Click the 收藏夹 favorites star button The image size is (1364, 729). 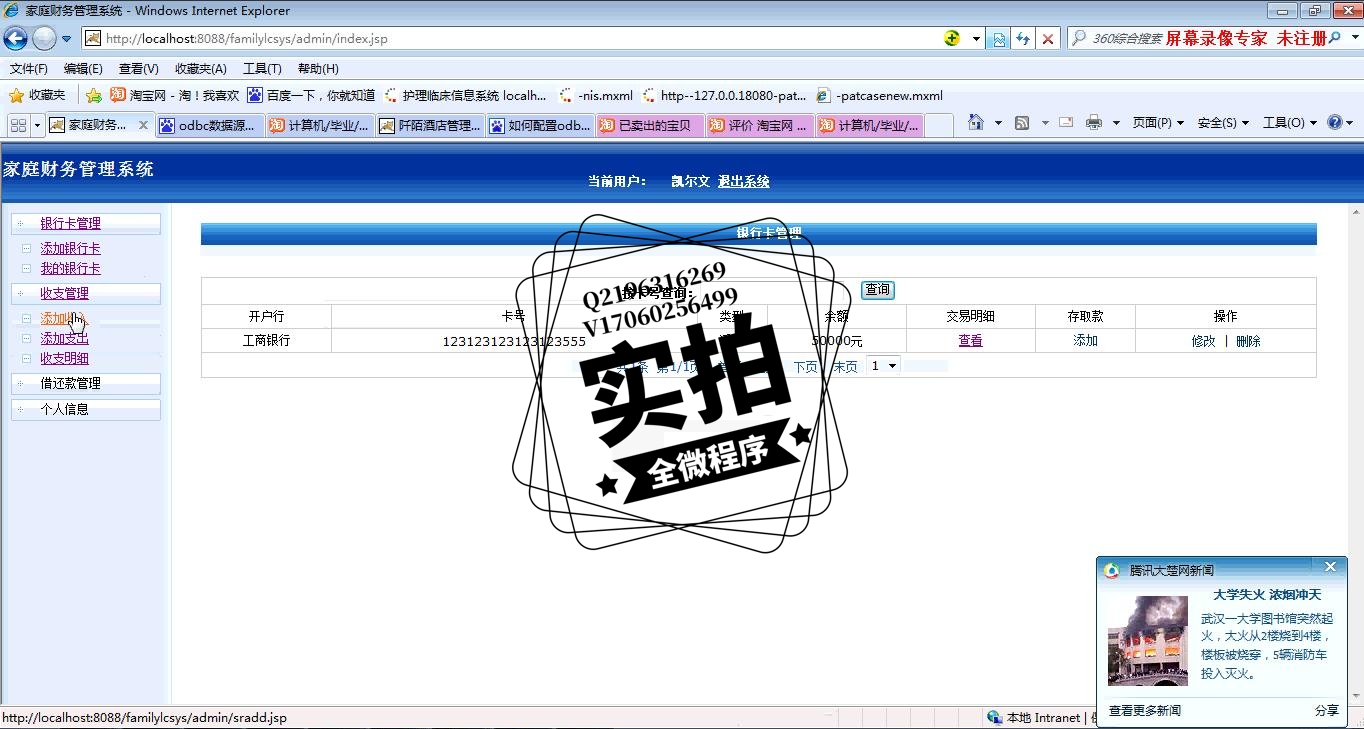[x=37, y=95]
